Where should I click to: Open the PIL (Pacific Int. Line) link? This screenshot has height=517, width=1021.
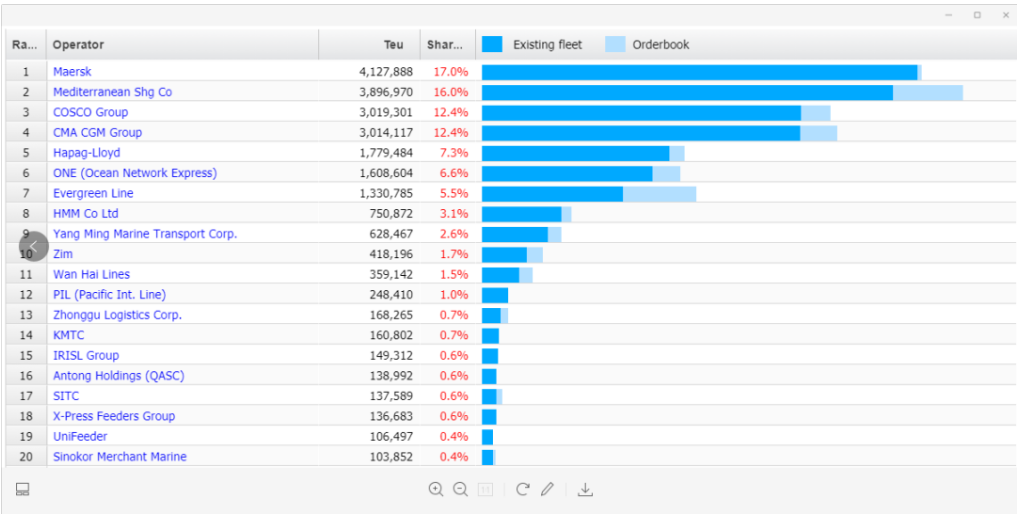tap(109, 294)
